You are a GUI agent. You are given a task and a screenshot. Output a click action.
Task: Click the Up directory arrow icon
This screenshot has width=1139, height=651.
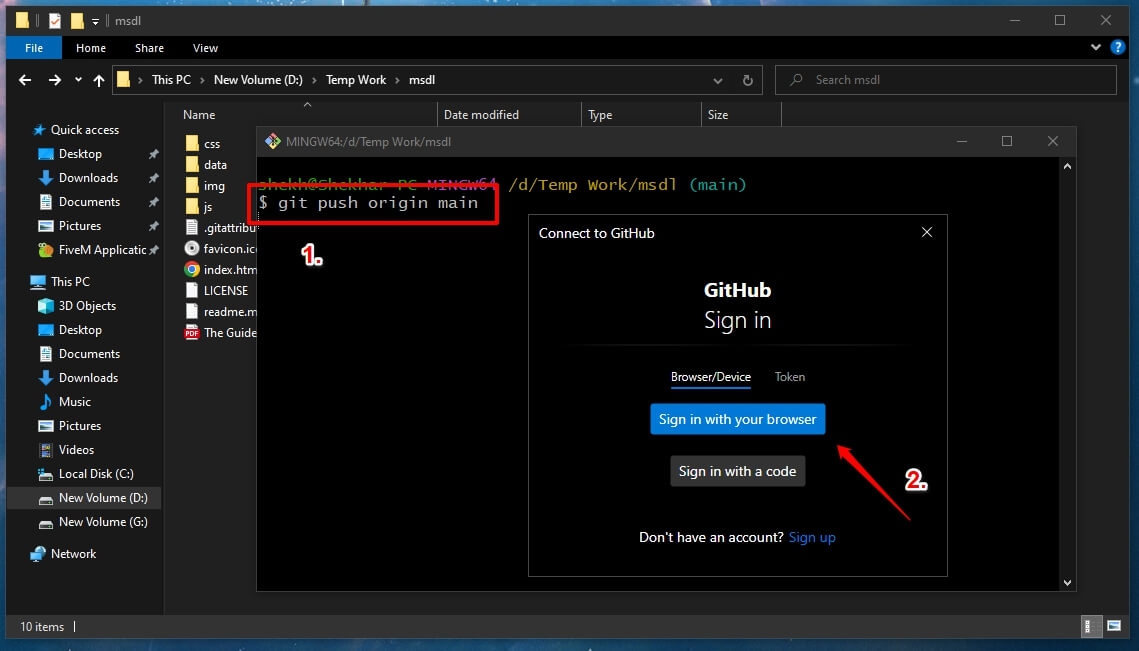[99, 80]
